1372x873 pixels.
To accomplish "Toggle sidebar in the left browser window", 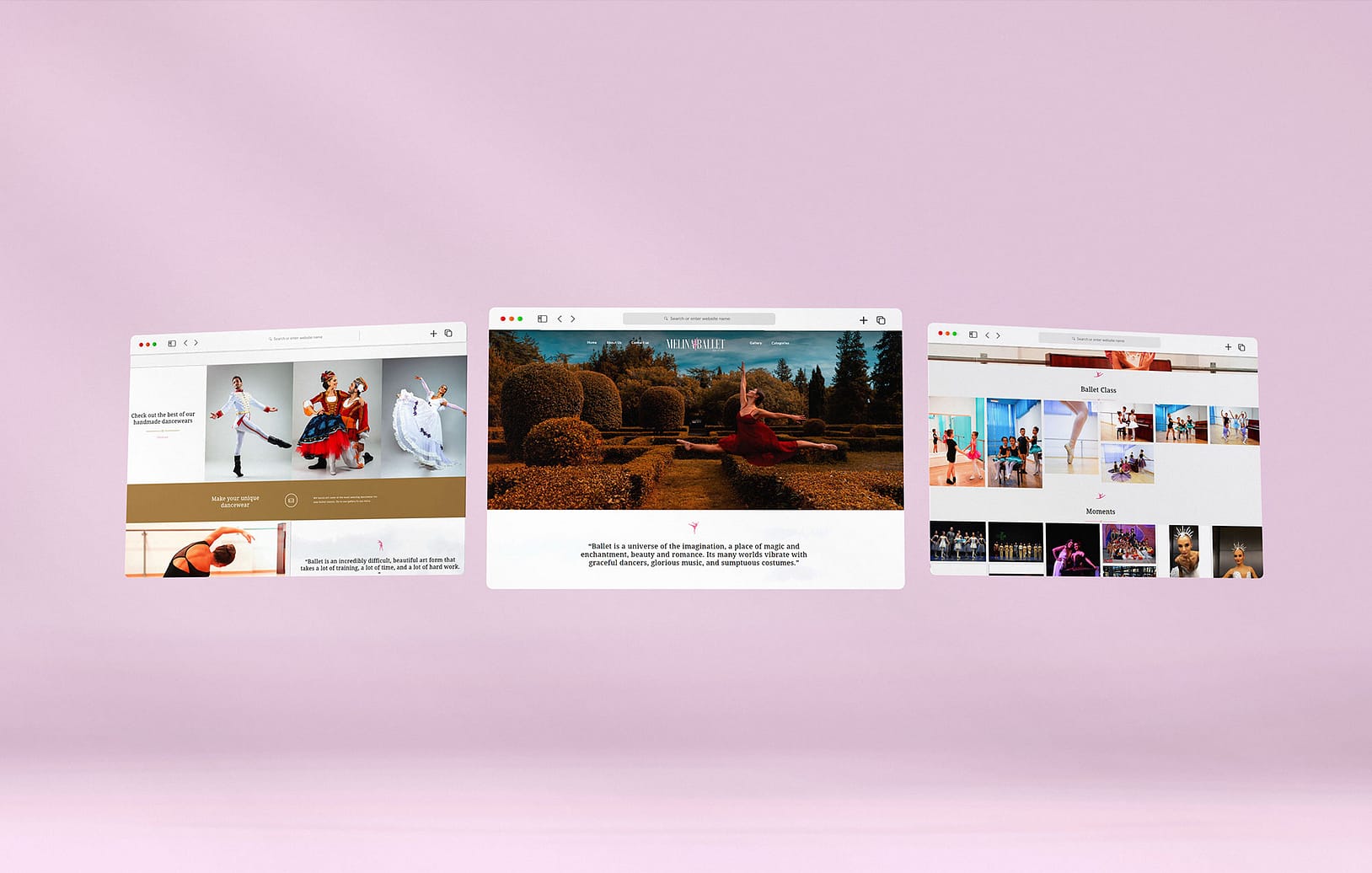I will [172, 344].
